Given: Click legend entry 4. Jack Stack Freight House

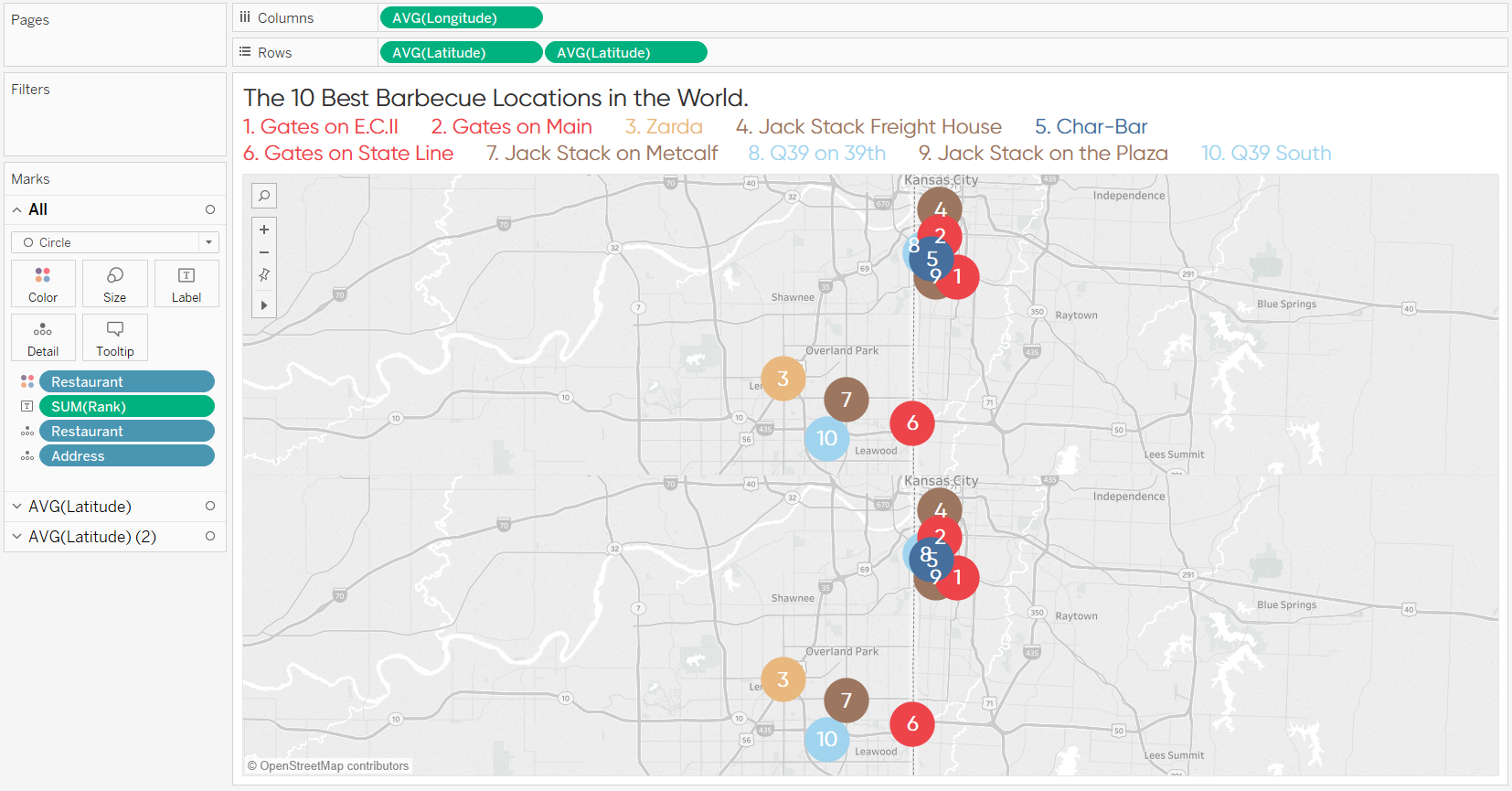Looking at the screenshot, I should tap(868, 126).
